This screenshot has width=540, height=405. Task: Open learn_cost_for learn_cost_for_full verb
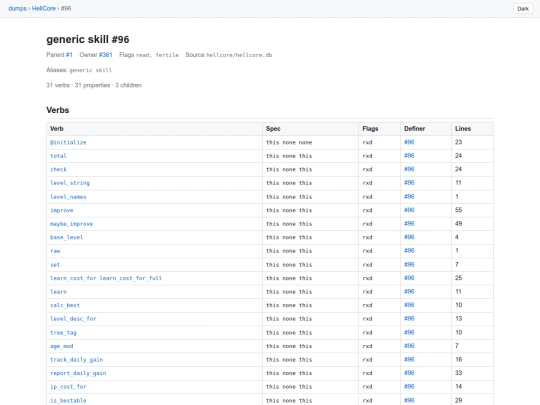[106, 278]
